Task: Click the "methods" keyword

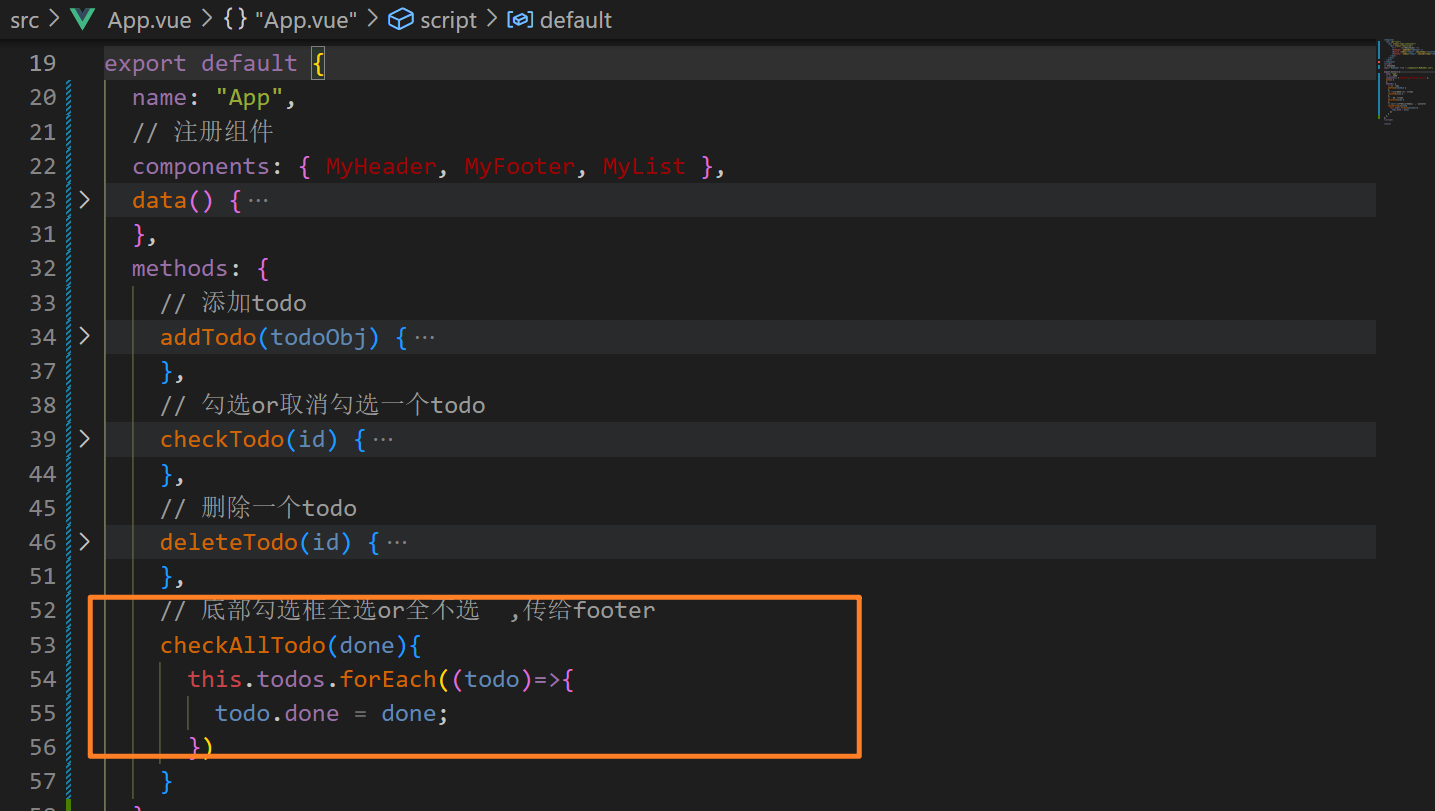Action: [180, 268]
